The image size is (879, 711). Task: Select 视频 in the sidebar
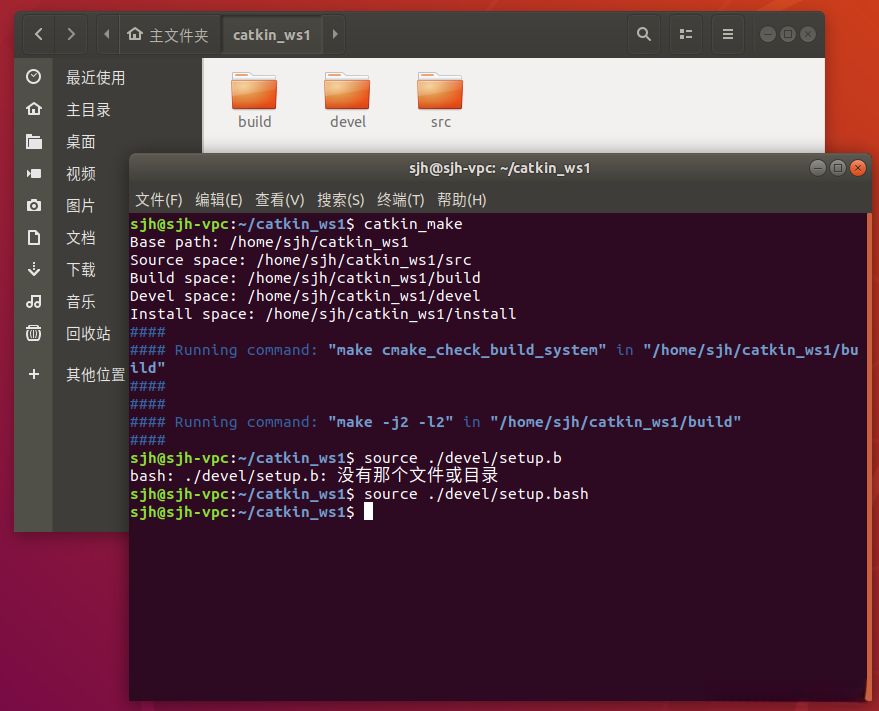[81, 173]
